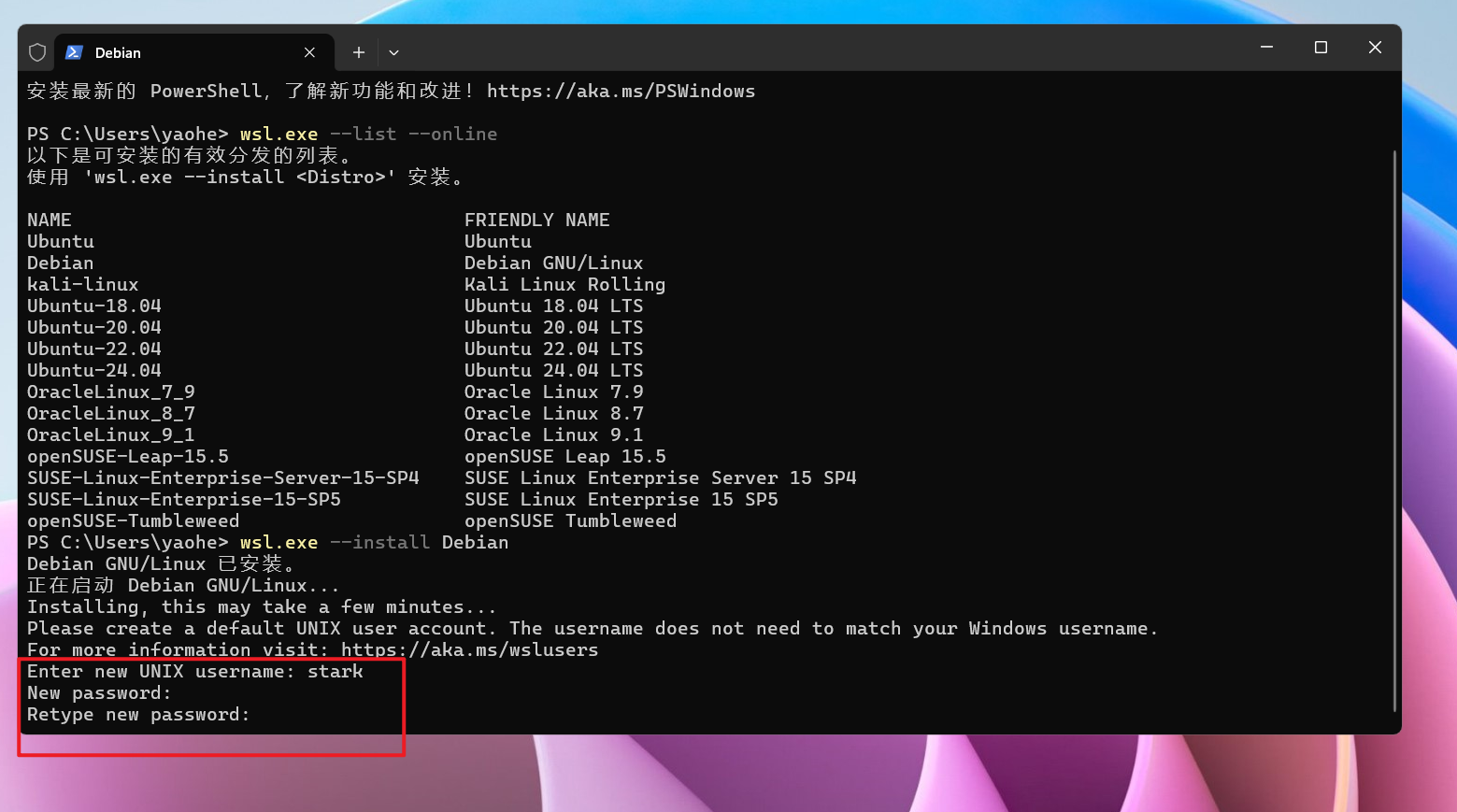Screen dimensions: 1457x812
Task: Click 'SUSE-Linux-Enterprise-15-SP5' entry
Action: [x=183, y=499]
